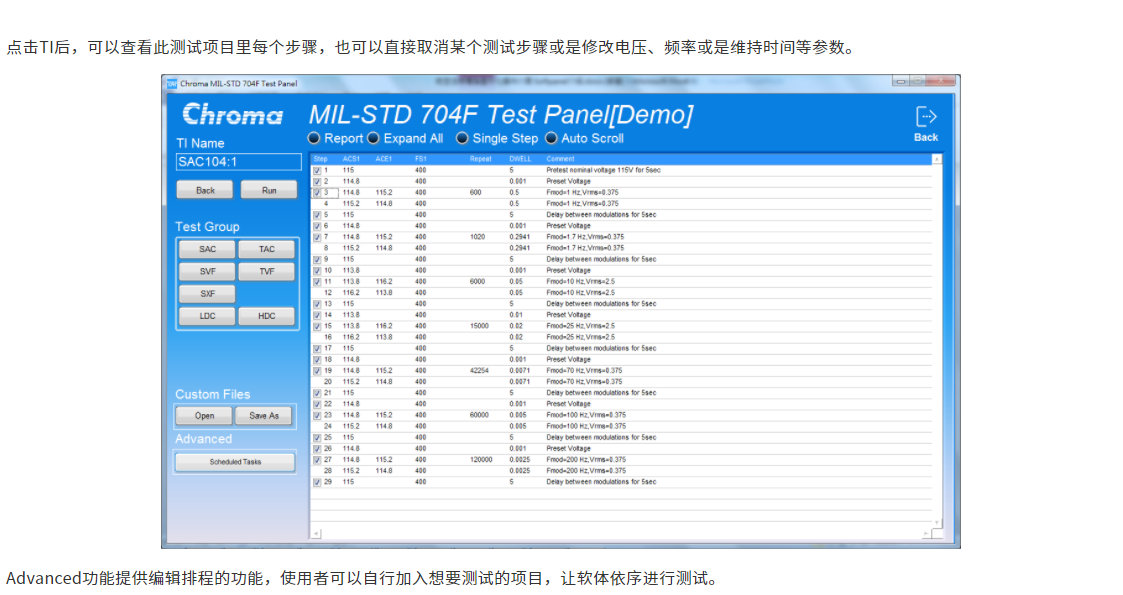Uncheck step 15 in the test list
1123x595 pixels.
[x=317, y=326]
